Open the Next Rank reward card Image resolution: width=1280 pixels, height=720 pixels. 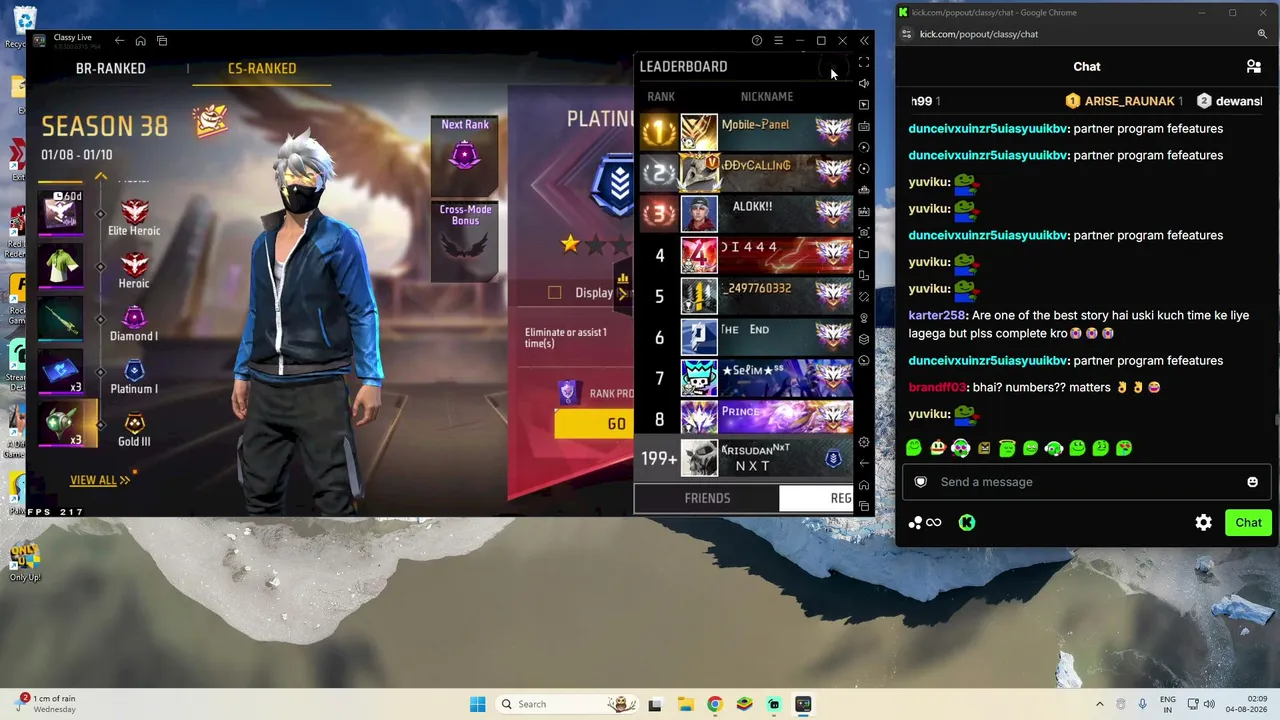465,156
